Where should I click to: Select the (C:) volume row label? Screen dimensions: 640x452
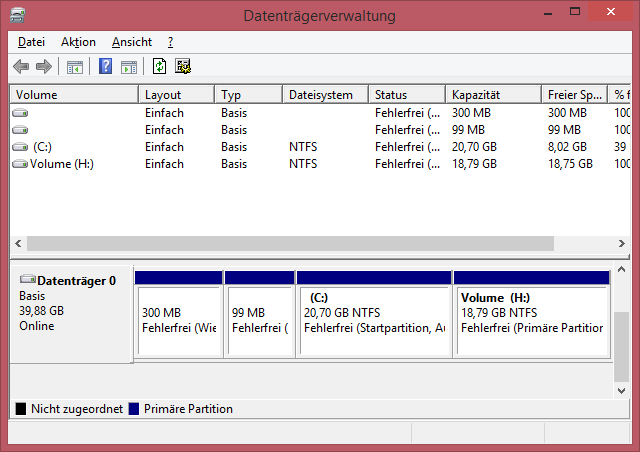[x=42, y=147]
